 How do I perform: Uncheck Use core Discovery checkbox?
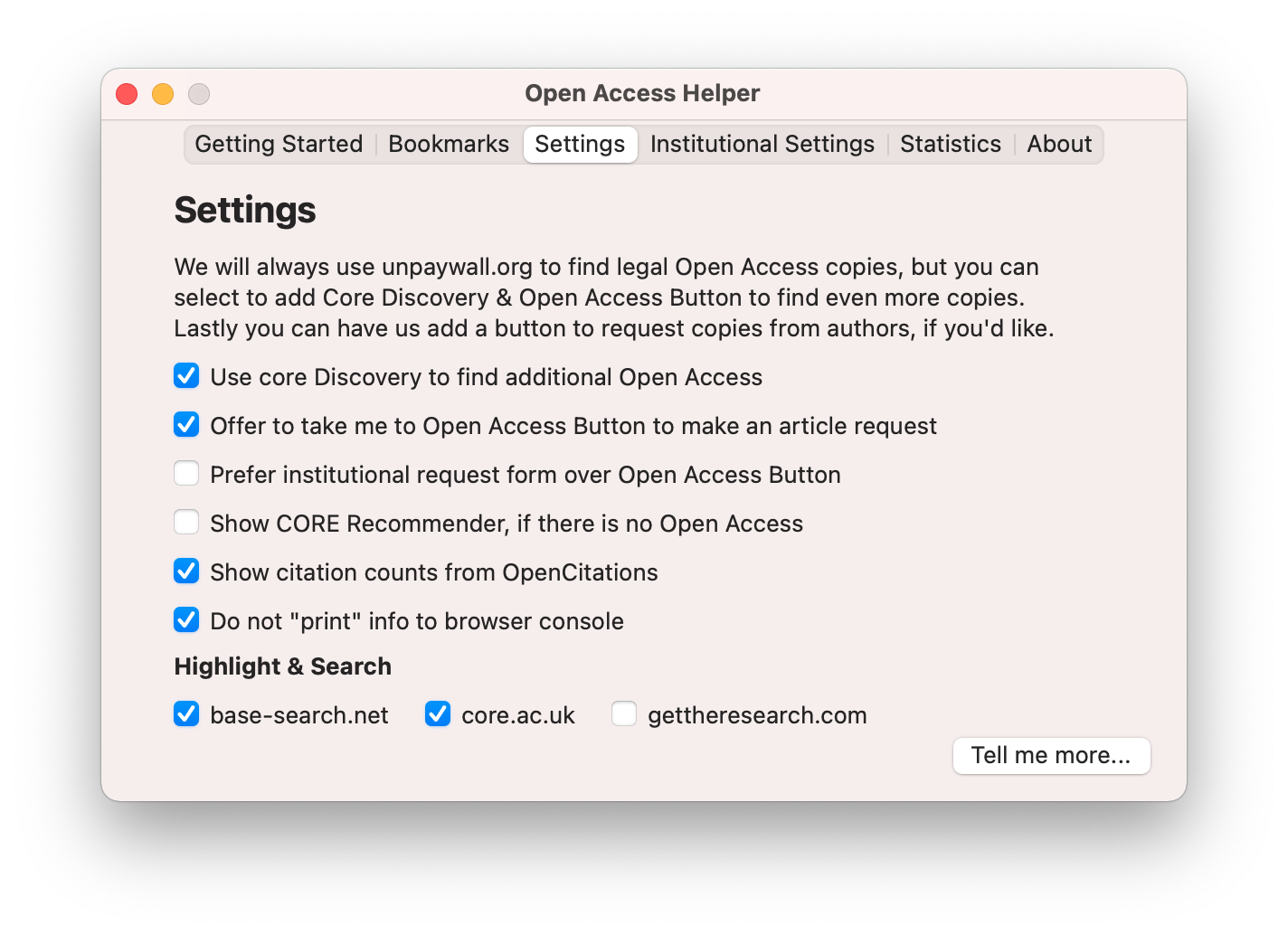[x=186, y=375]
